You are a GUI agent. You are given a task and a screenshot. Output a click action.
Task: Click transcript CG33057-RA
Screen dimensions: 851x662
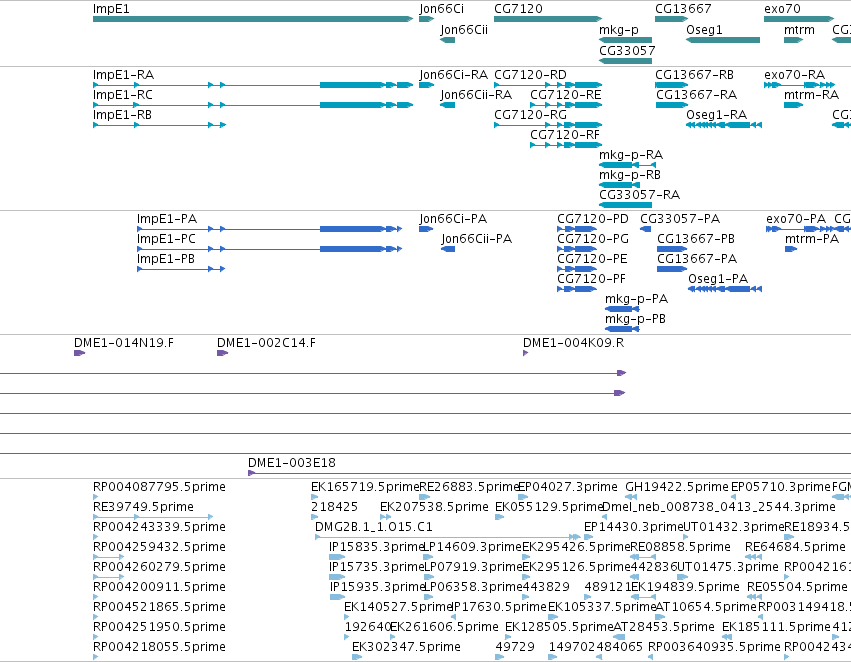[x=625, y=205]
